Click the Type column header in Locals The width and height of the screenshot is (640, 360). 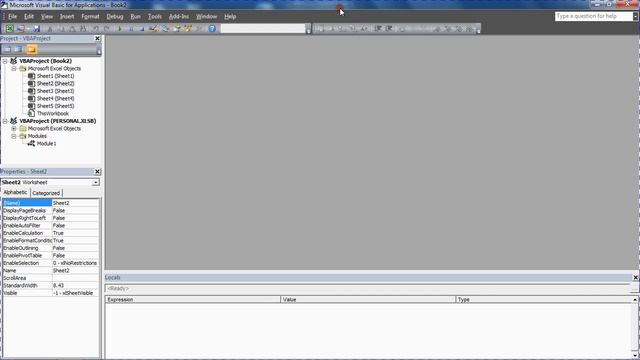544,300
